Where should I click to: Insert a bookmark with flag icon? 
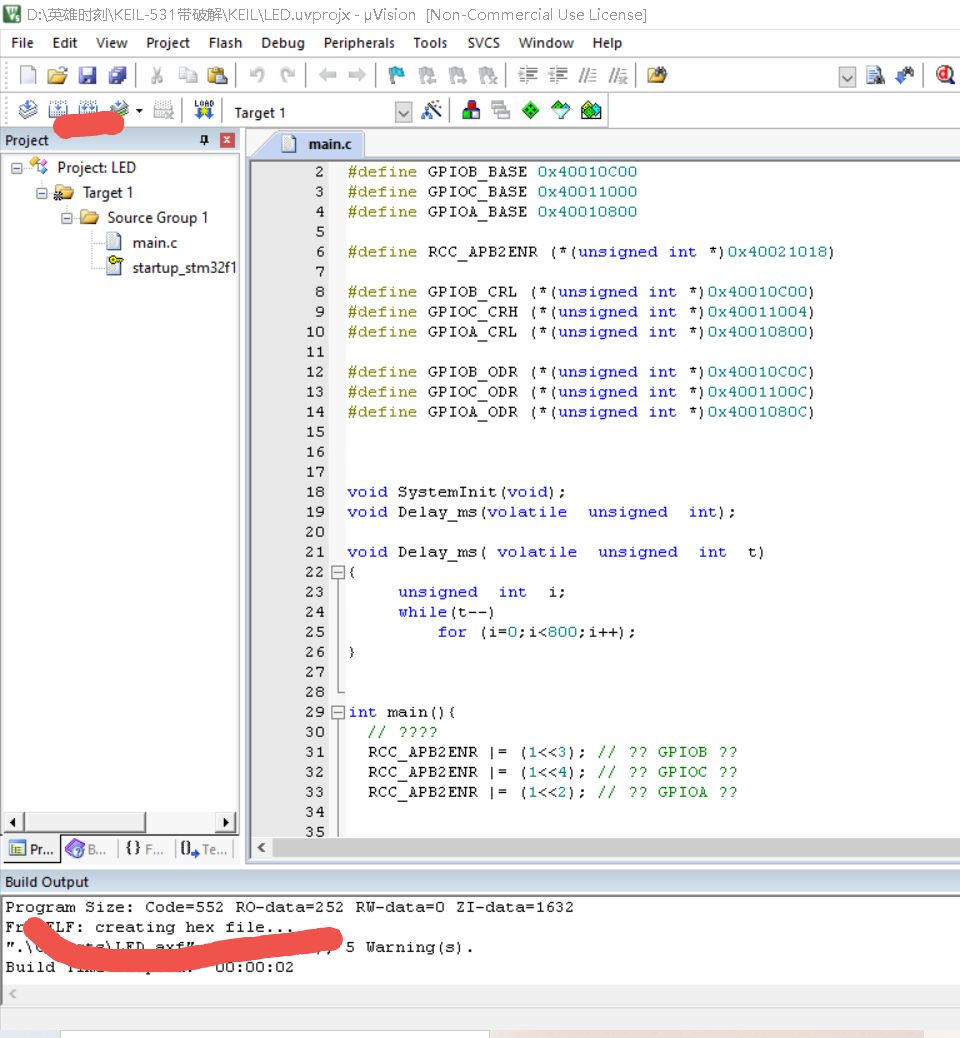tap(397, 75)
